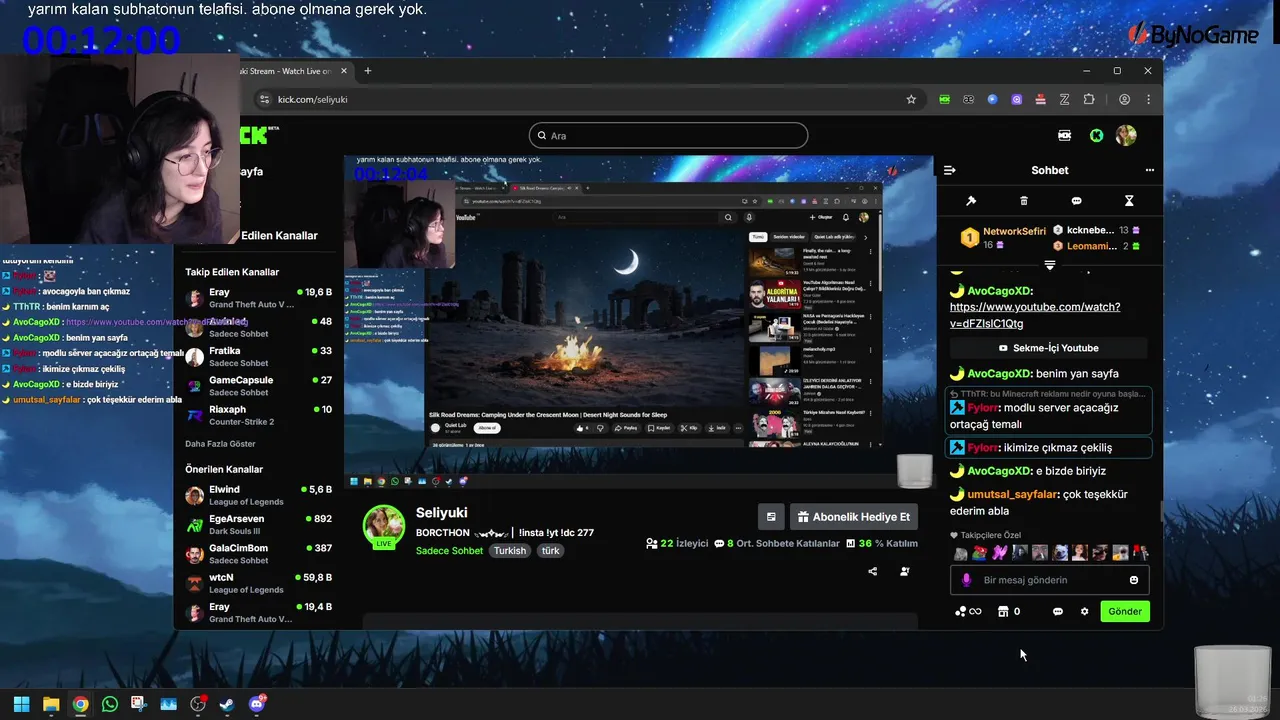Open Chrome three-dot menu
The height and width of the screenshot is (720, 1280).
tap(1148, 99)
